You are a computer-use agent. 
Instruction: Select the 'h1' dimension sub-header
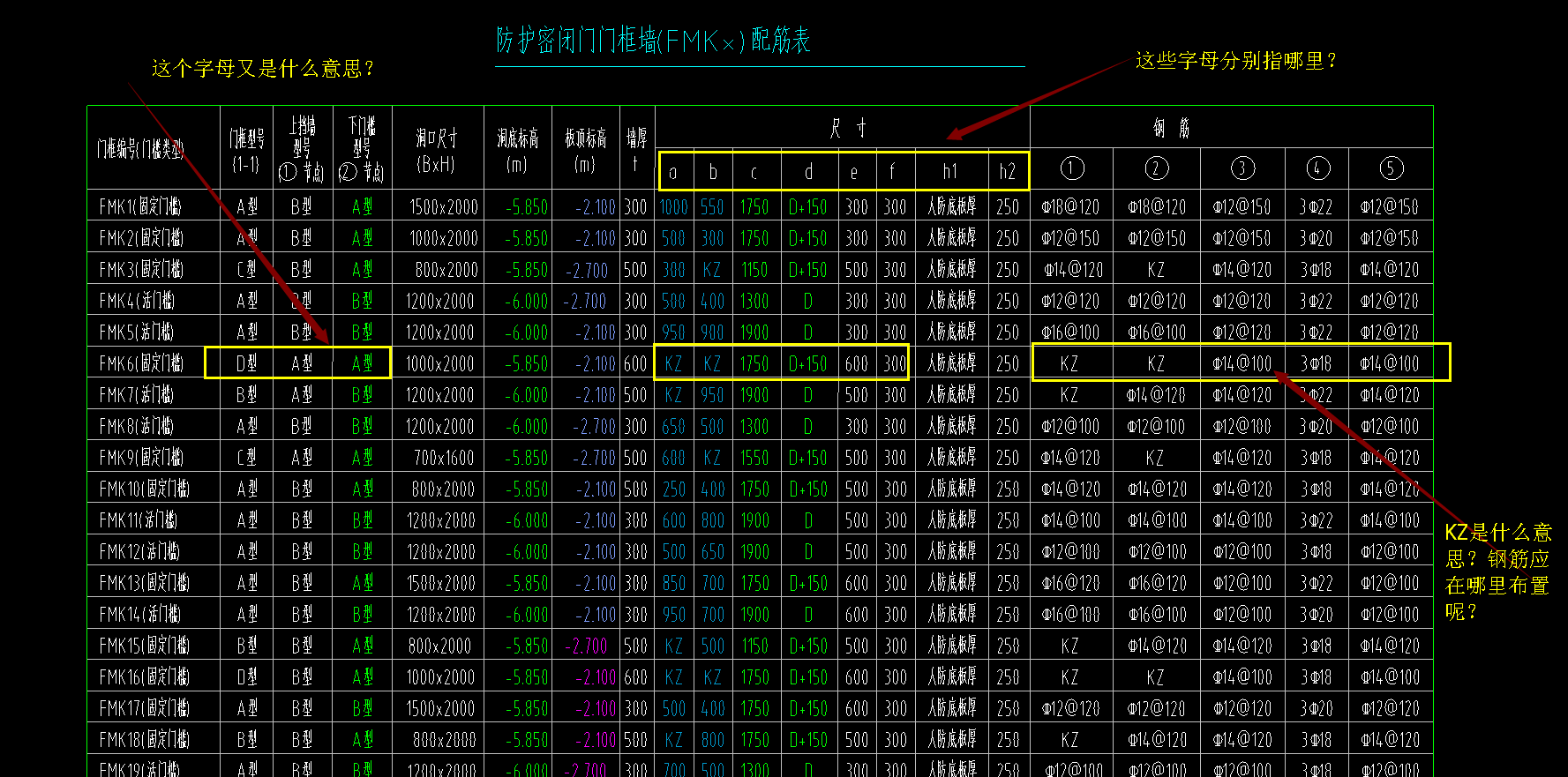(x=950, y=172)
